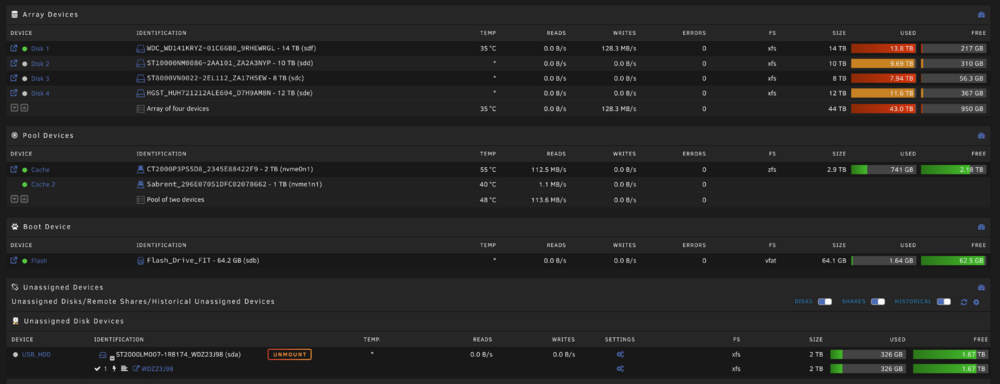Open the browse icon for Disk 2

point(14,63)
